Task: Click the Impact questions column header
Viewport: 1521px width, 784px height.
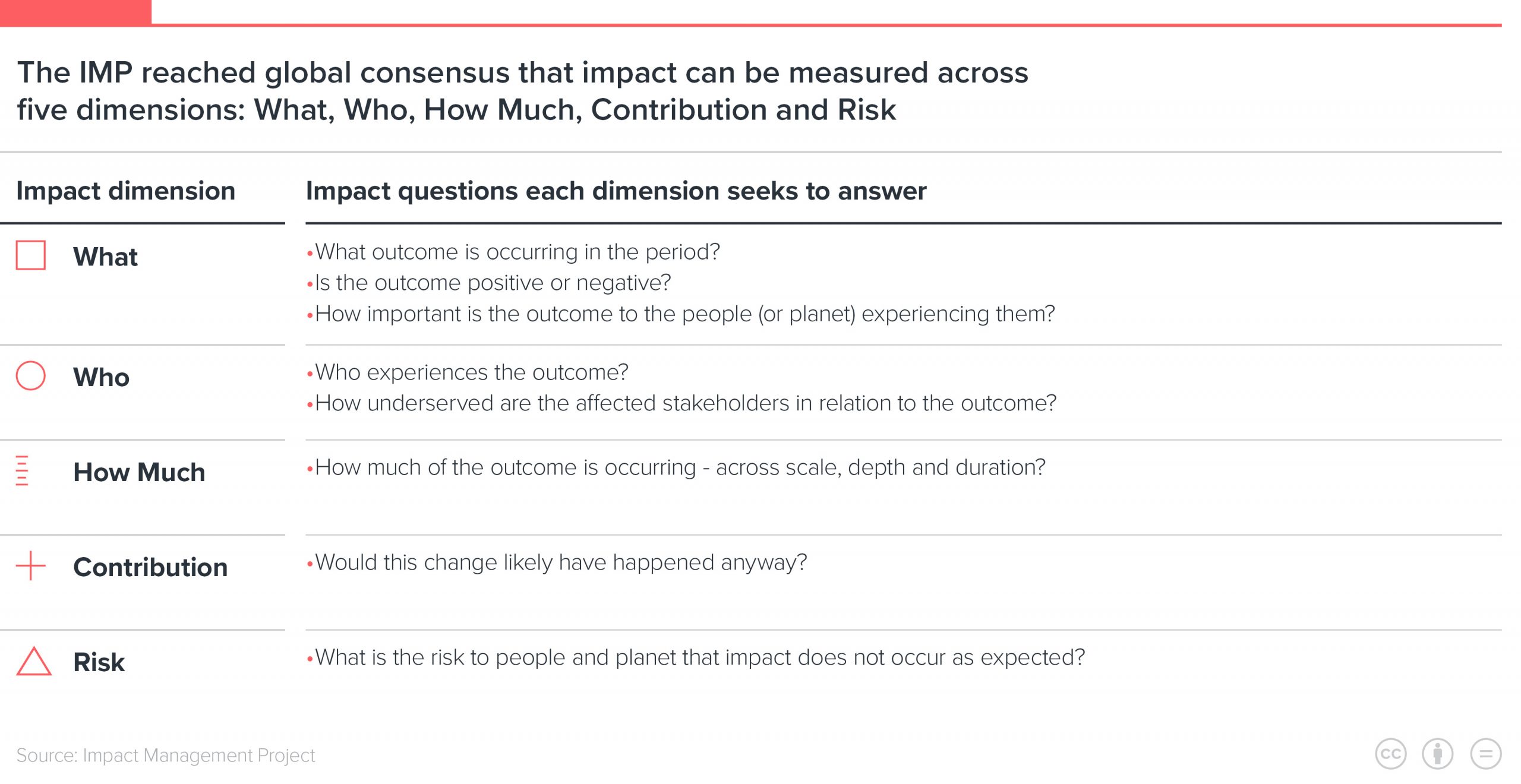Action: 616,191
